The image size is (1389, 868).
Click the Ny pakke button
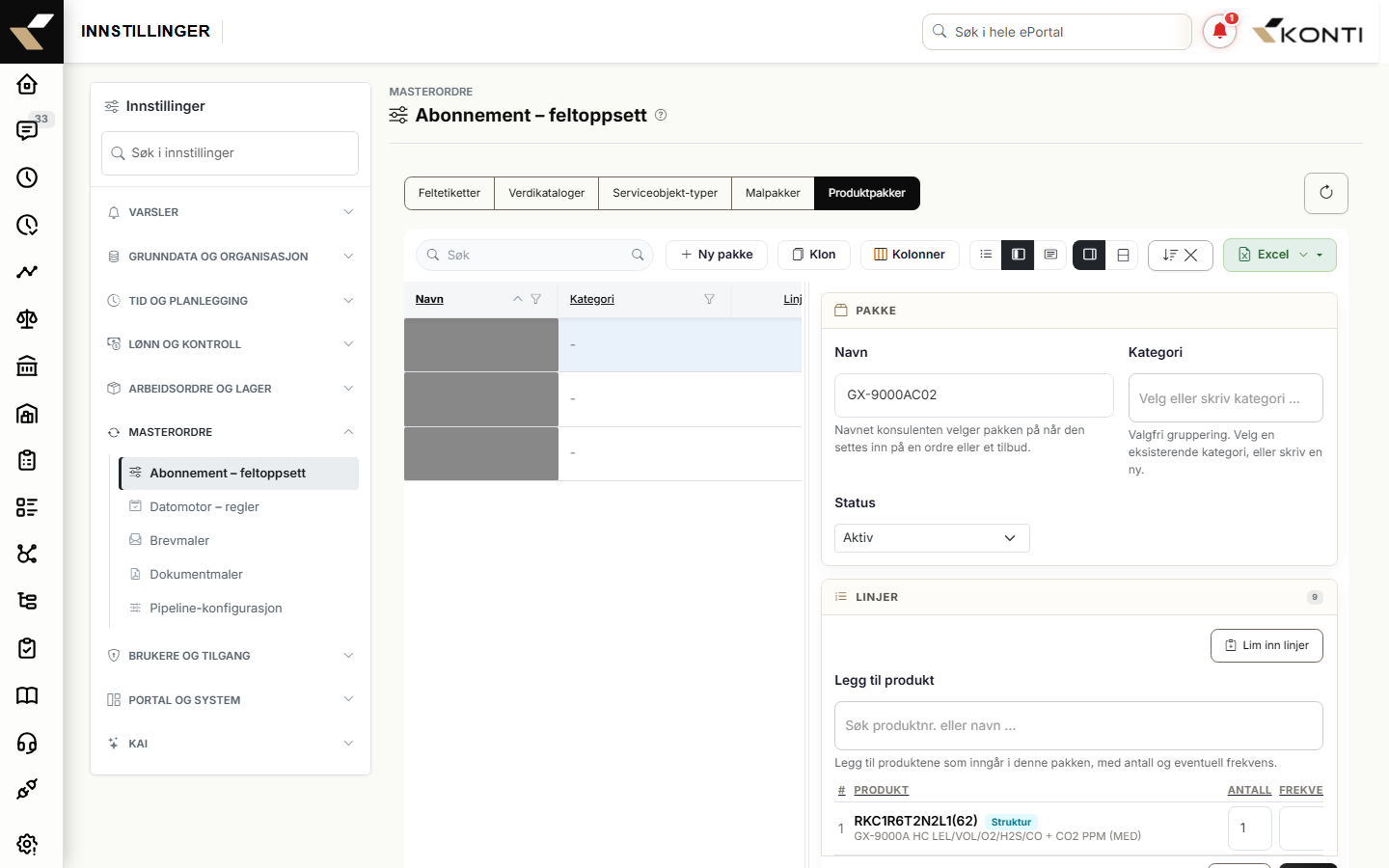(x=717, y=255)
